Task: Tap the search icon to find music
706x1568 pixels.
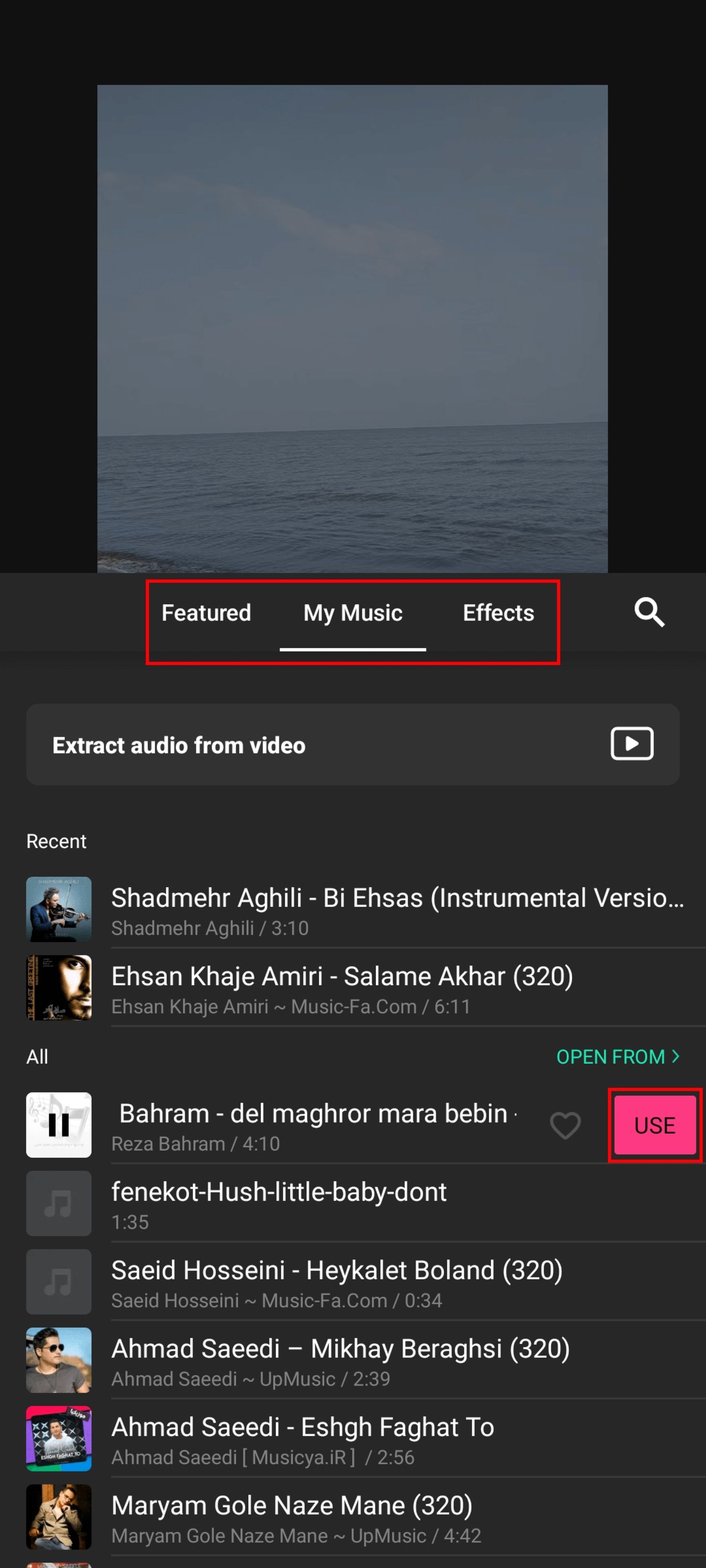Action: tap(650, 611)
